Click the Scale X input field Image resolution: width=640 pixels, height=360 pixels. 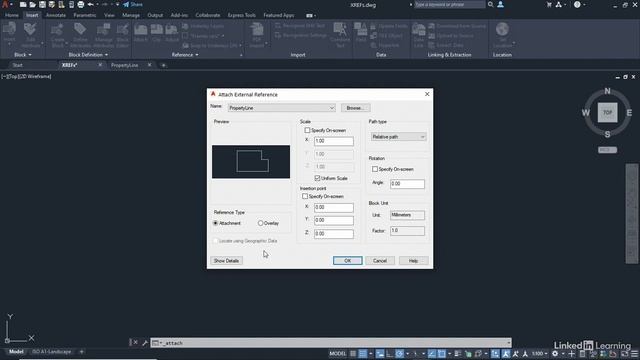(x=333, y=141)
